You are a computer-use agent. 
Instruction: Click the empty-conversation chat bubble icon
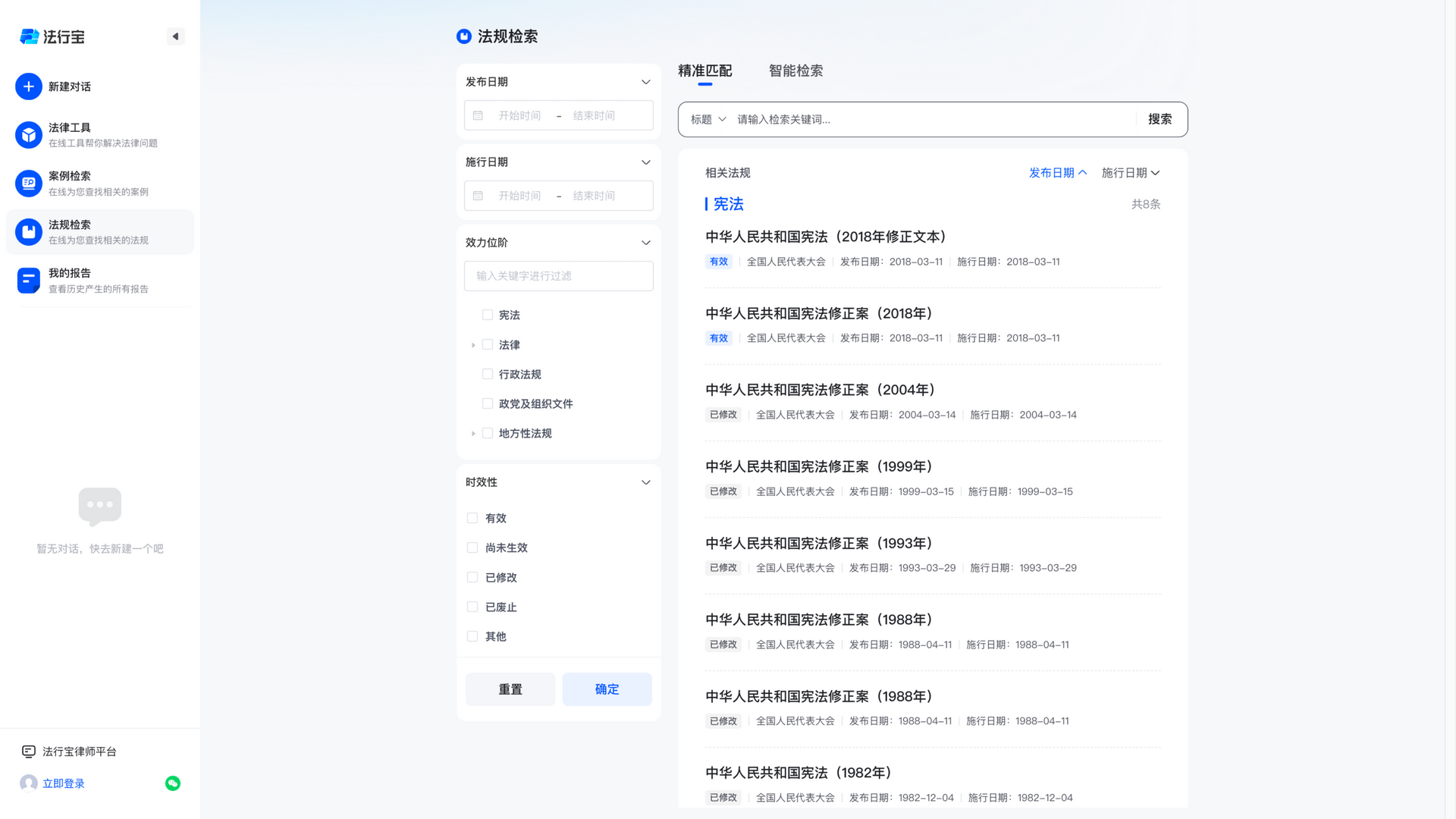[100, 506]
